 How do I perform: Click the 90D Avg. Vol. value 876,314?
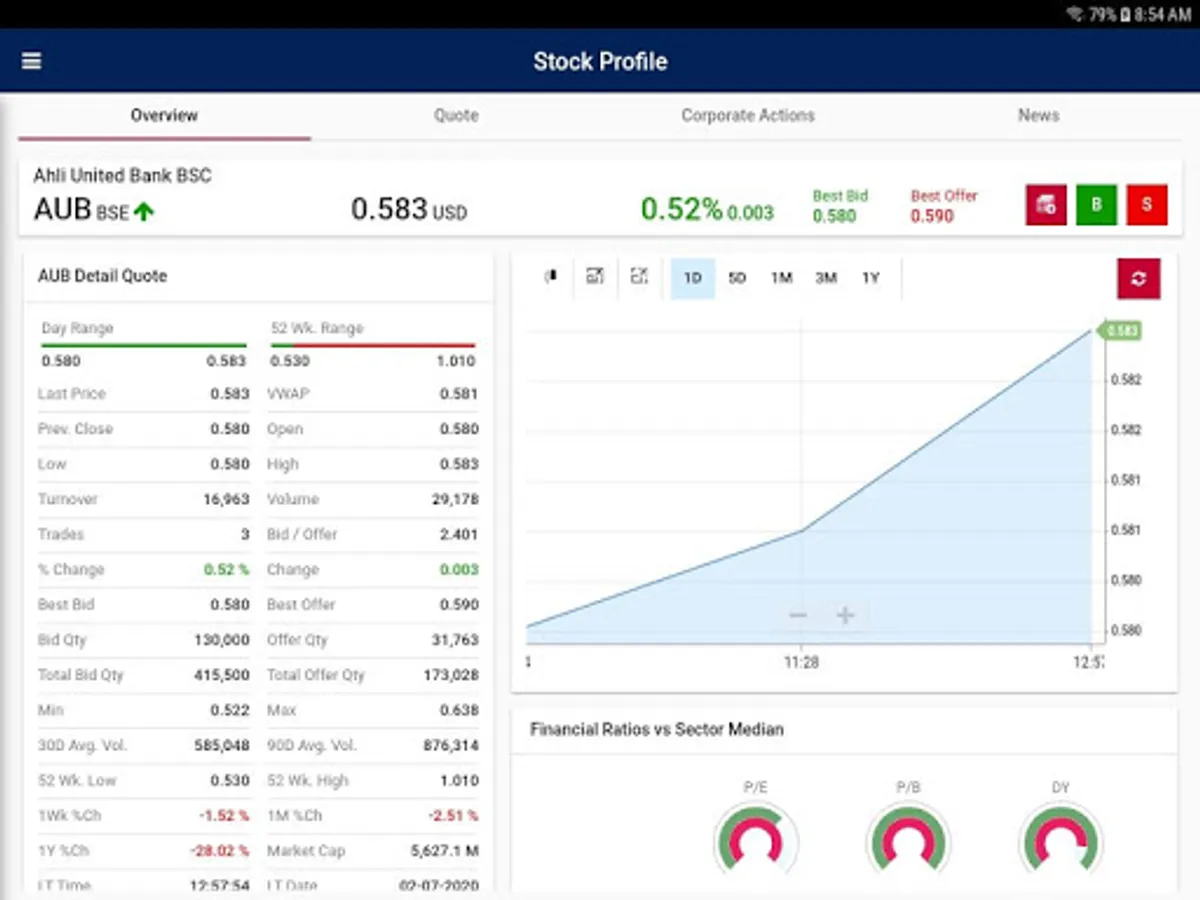tap(451, 746)
